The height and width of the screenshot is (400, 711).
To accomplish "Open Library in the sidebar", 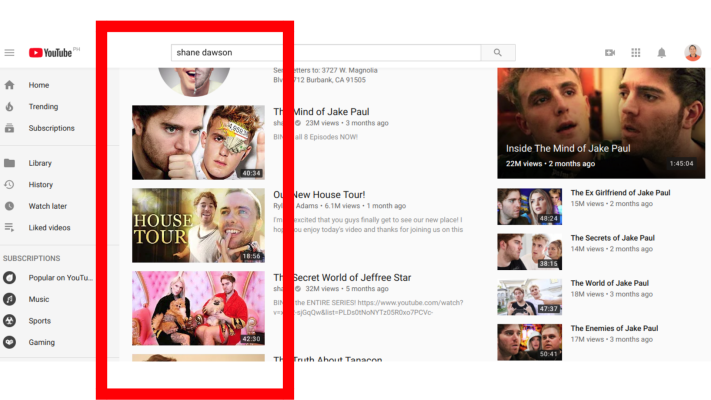I will [40, 163].
